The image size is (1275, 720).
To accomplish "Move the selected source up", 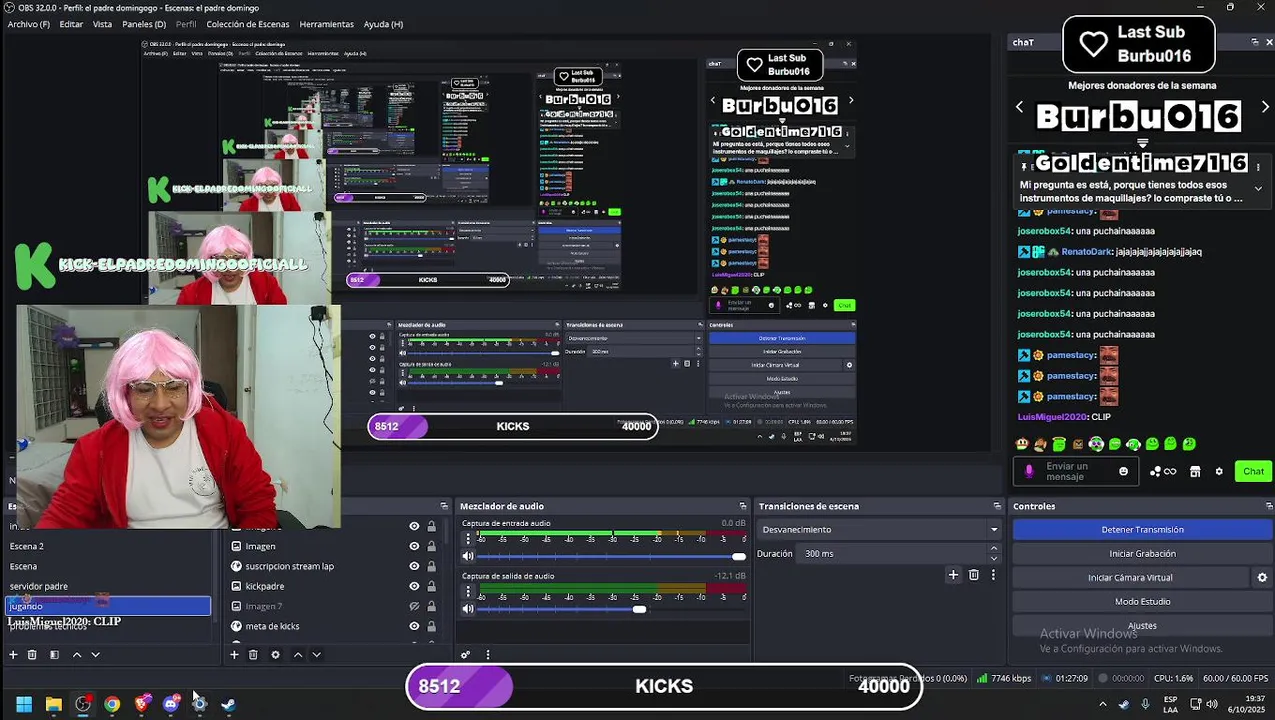I will pos(297,655).
